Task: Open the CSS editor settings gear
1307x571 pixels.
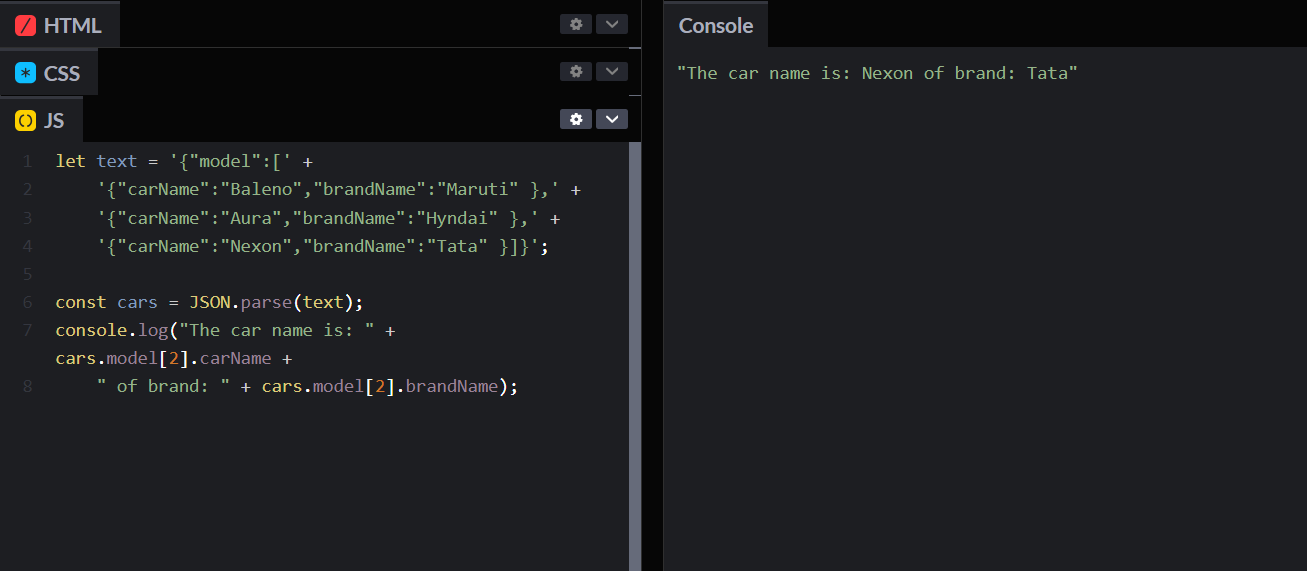Action: [x=576, y=71]
